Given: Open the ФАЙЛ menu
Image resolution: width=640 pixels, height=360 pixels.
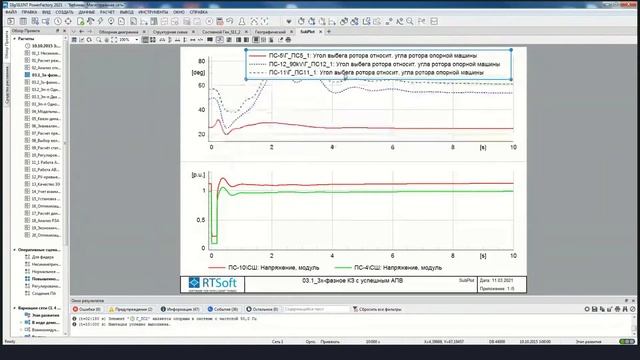Looking at the screenshot, I should [11, 12].
